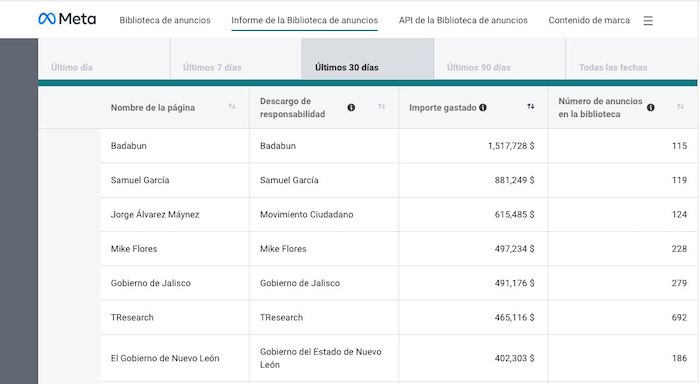This screenshot has height=384, width=700.
Task: Click ad count 186
Action: [x=679, y=358]
